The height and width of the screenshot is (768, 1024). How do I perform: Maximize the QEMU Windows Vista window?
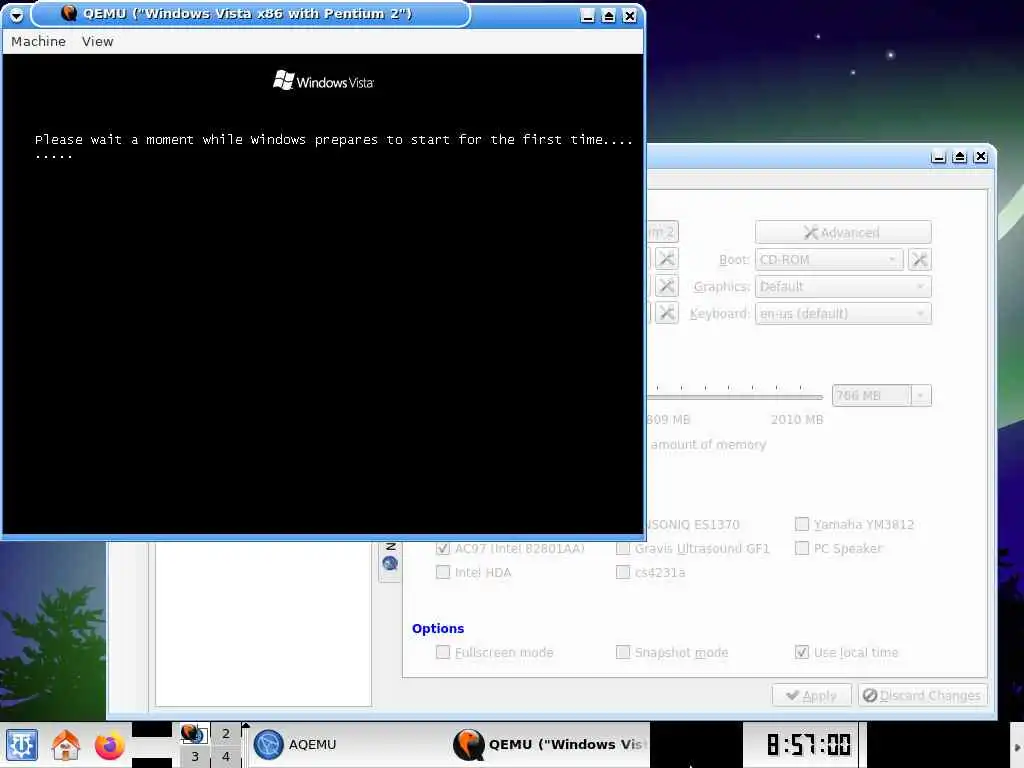coord(609,16)
